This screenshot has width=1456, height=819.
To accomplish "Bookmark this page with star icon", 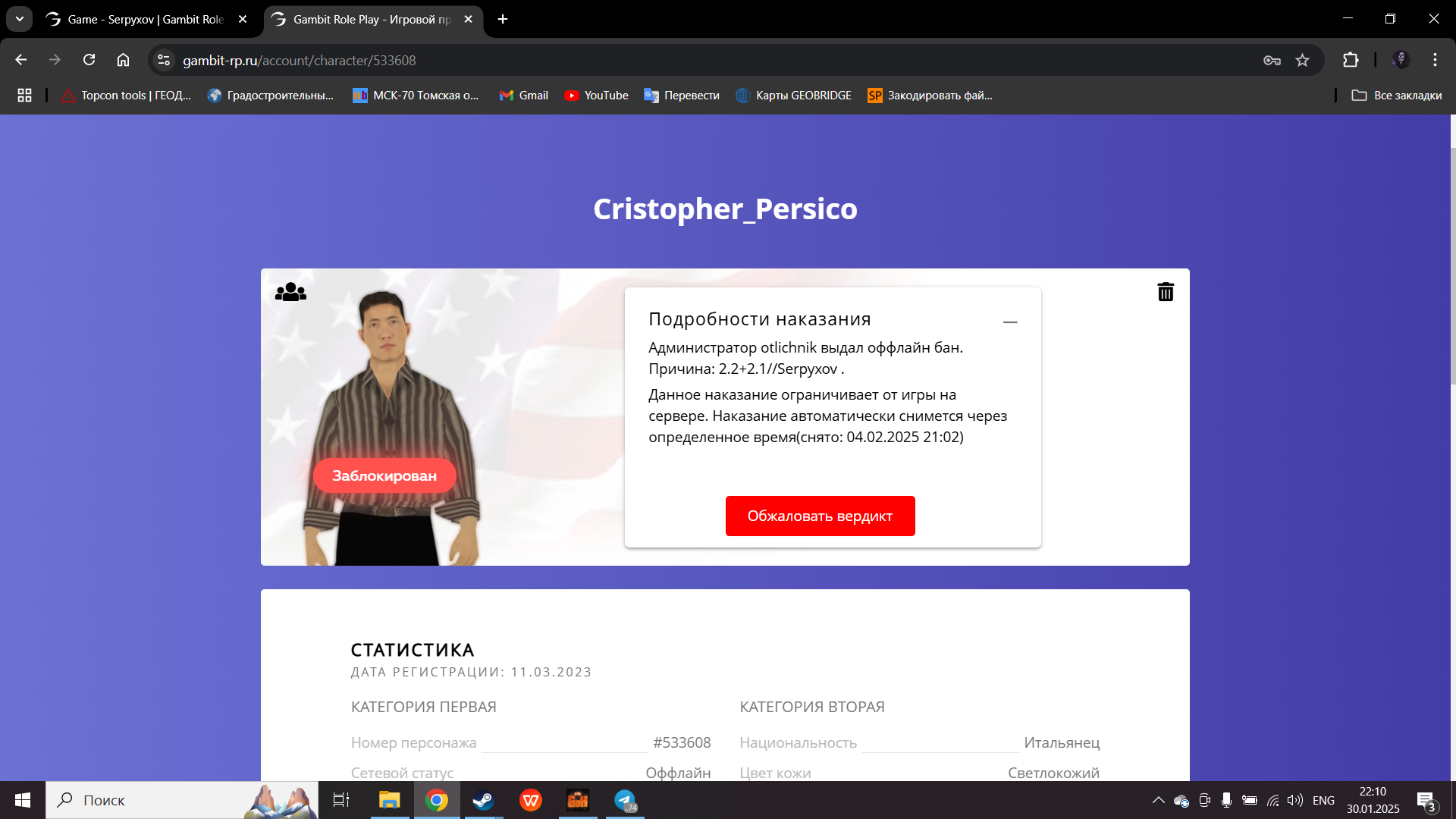I will (1302, 60).
